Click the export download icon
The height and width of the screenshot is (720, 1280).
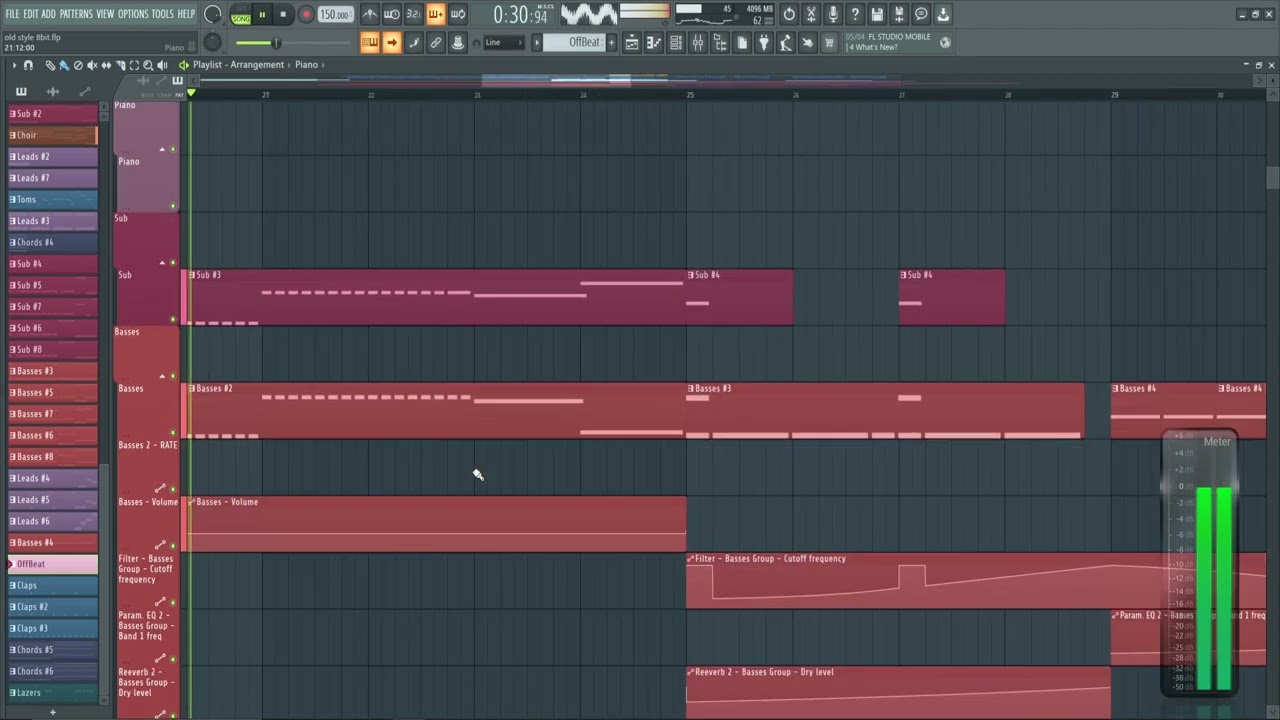pos(943,14)
